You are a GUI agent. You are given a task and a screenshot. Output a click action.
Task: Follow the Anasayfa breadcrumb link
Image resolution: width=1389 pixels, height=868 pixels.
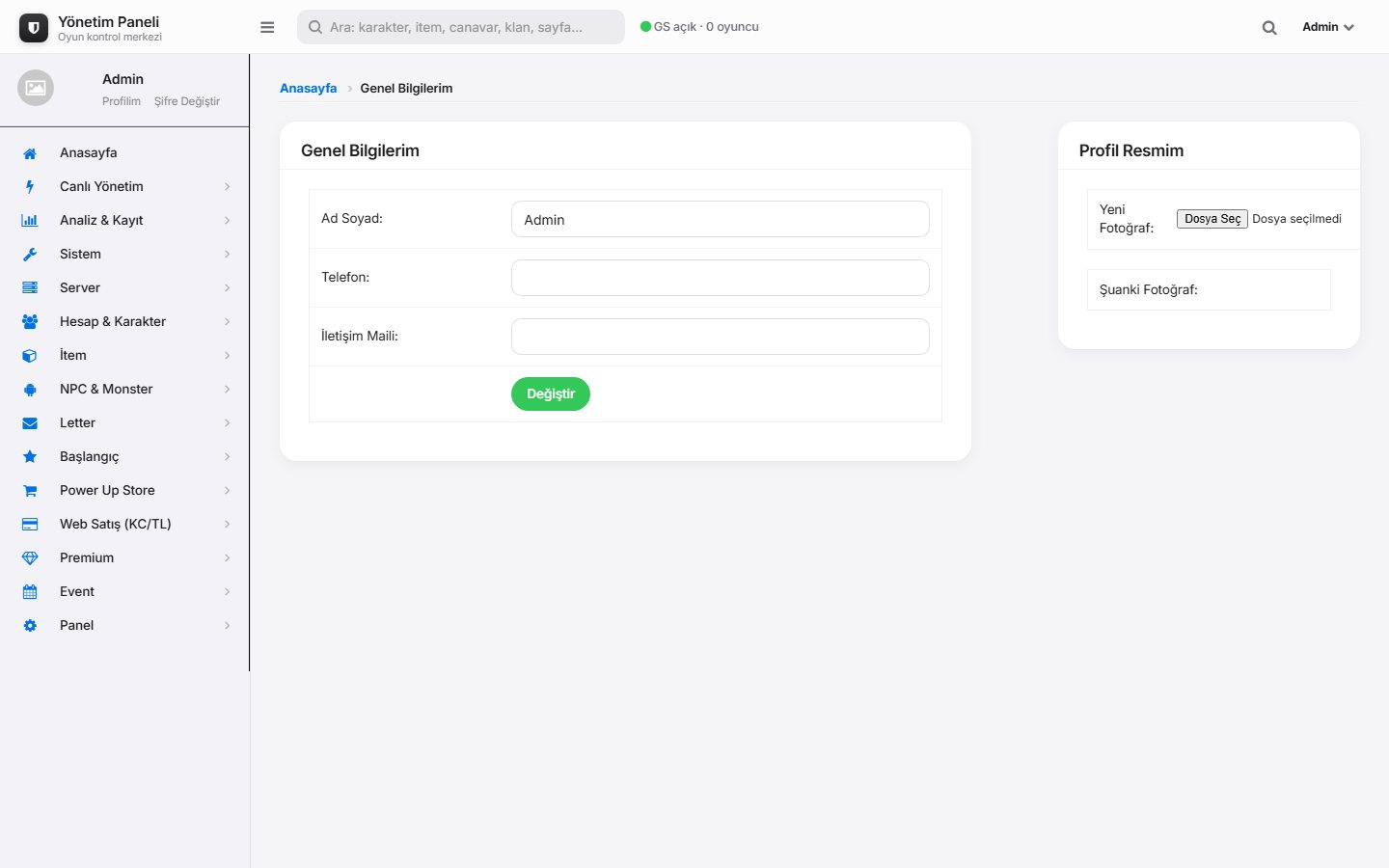click(309, 88)
